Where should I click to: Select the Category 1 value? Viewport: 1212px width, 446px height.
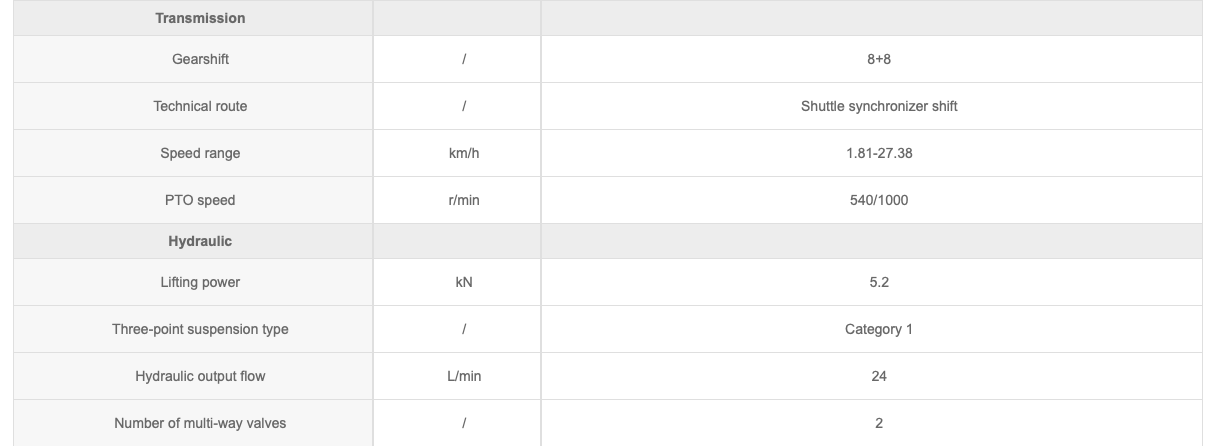tap(879, 329)
